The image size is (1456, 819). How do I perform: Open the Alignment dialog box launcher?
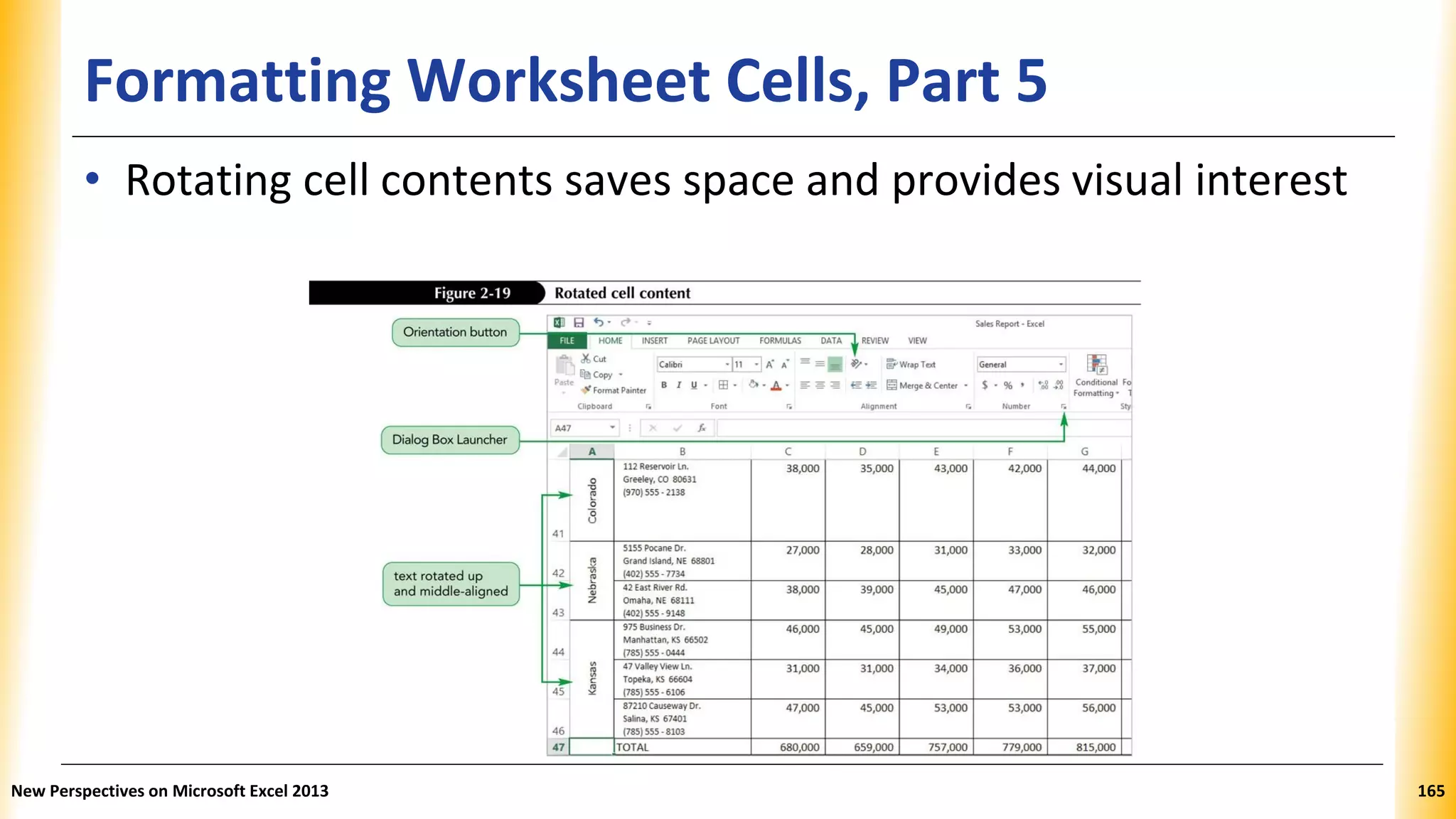click(968, 407)
